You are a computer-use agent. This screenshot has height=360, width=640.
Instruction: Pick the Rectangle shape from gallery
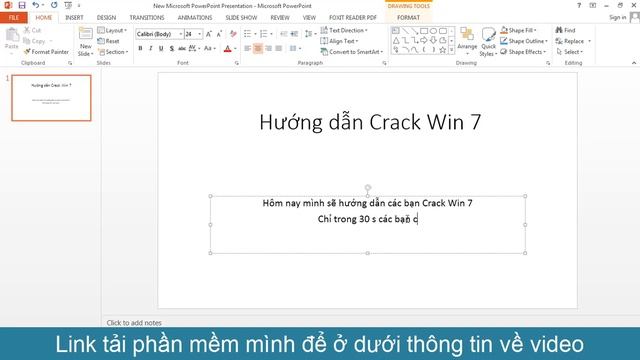(424, 31)
